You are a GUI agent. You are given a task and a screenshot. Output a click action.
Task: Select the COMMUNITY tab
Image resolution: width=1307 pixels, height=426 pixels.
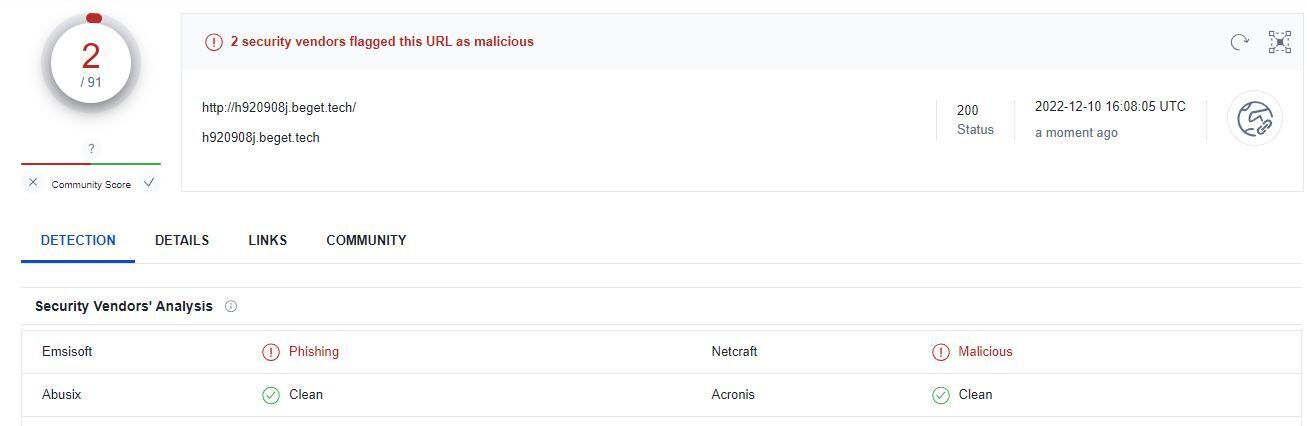pyautogui.click(x=366, y=241)
